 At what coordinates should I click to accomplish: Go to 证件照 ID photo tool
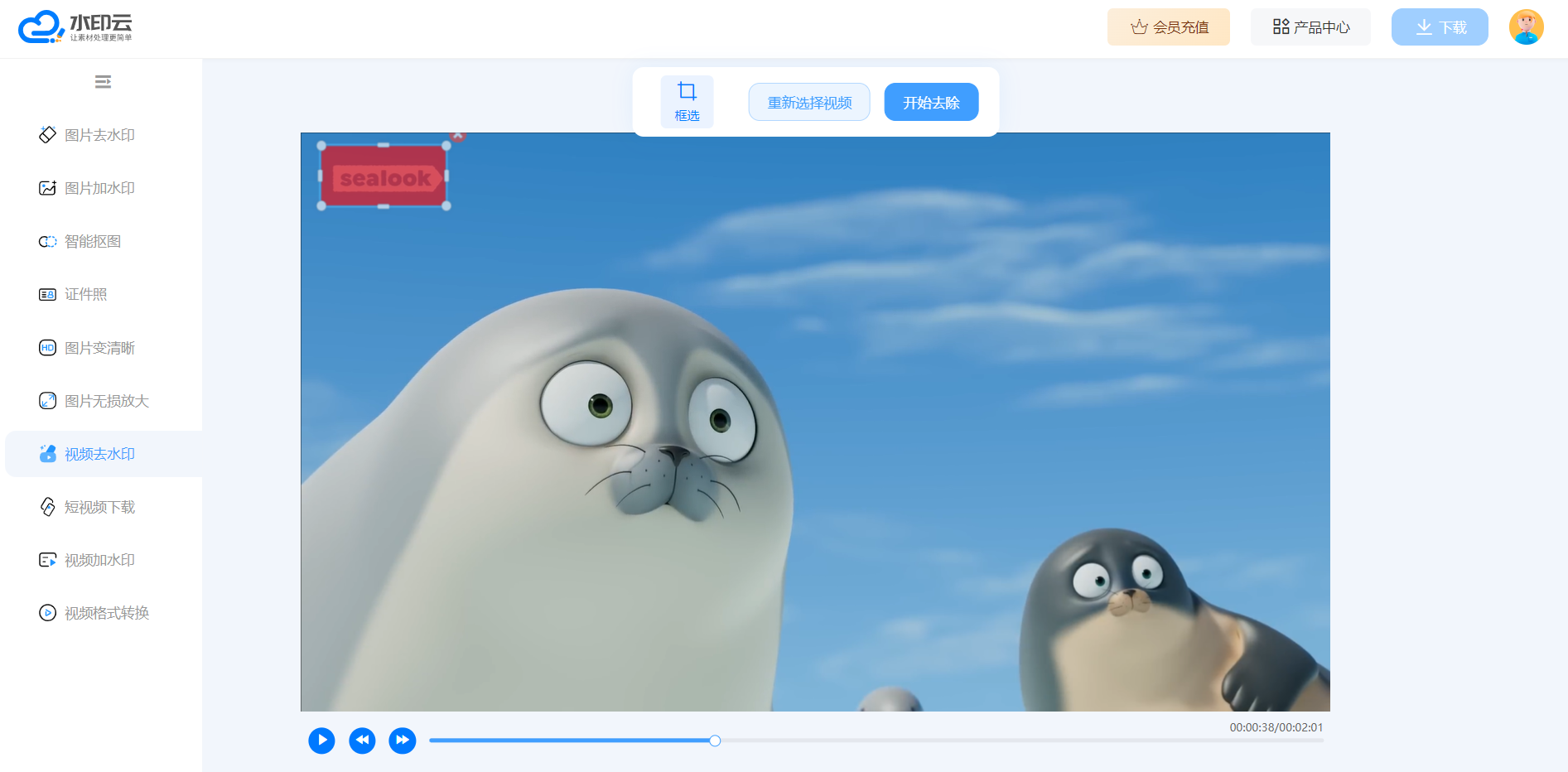coord(85,294)
